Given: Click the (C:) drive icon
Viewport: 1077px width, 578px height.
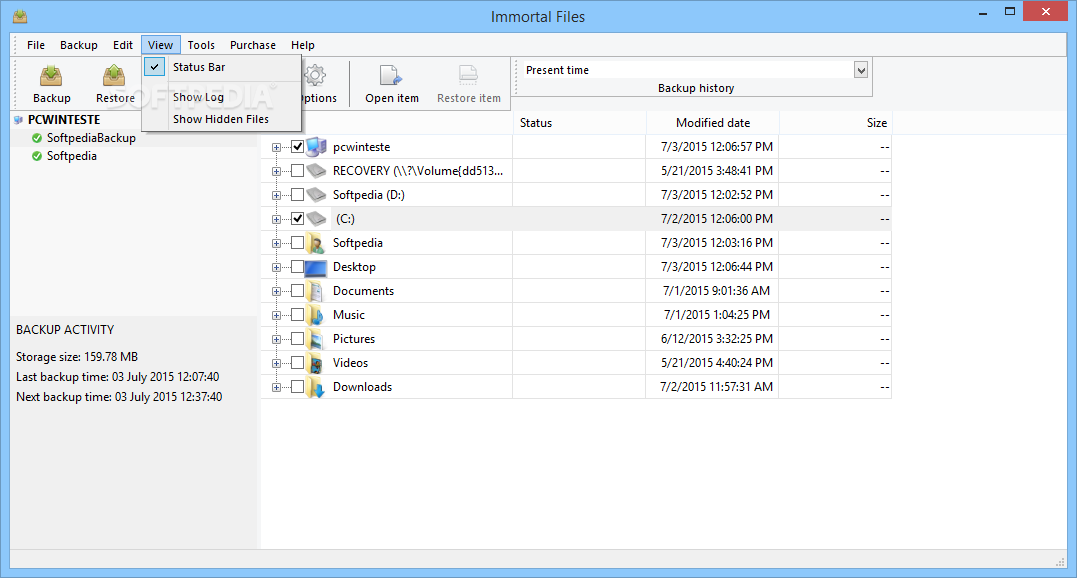Looking at the screenshot, I should 316,218.
